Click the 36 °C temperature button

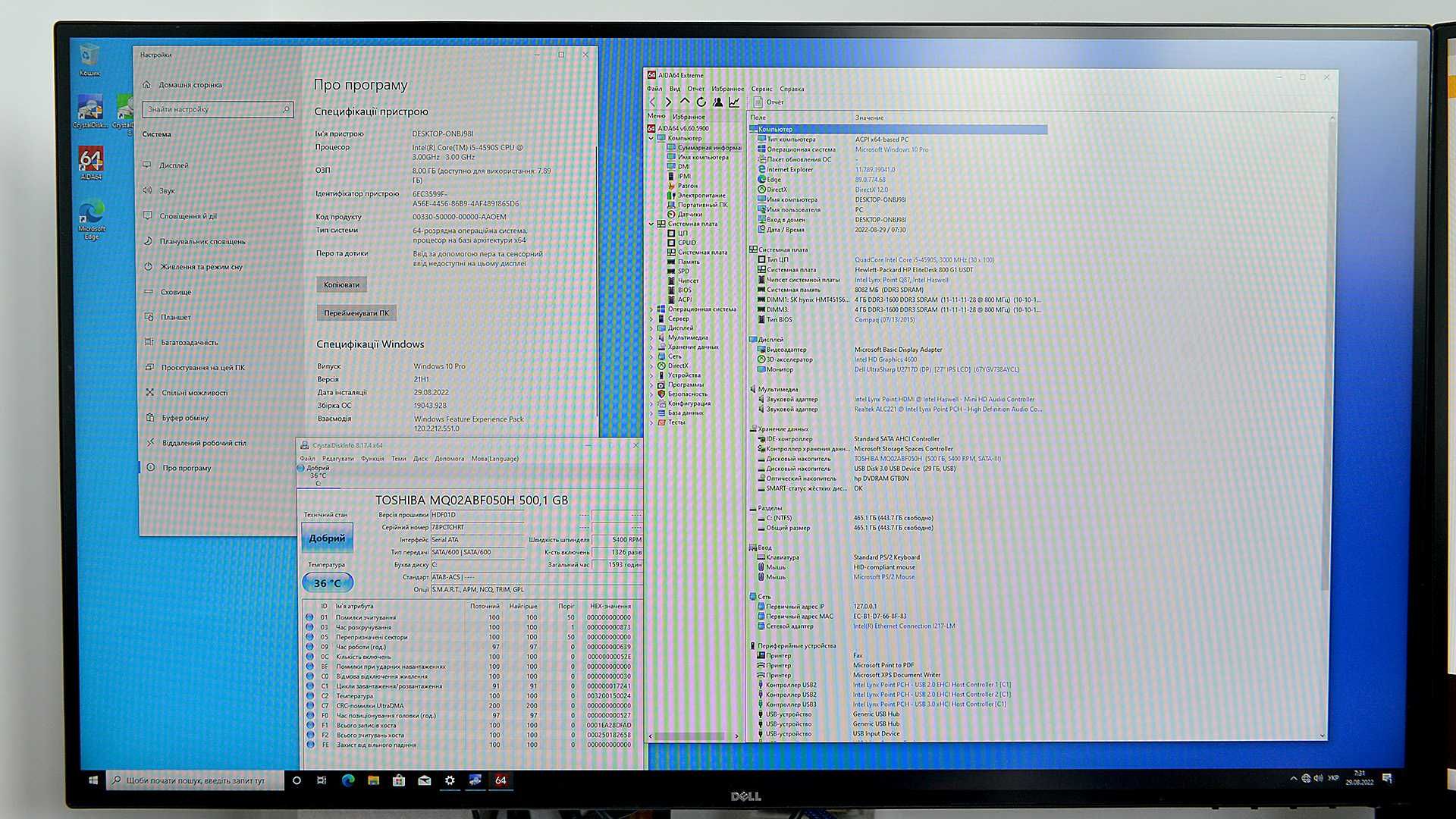327,583
